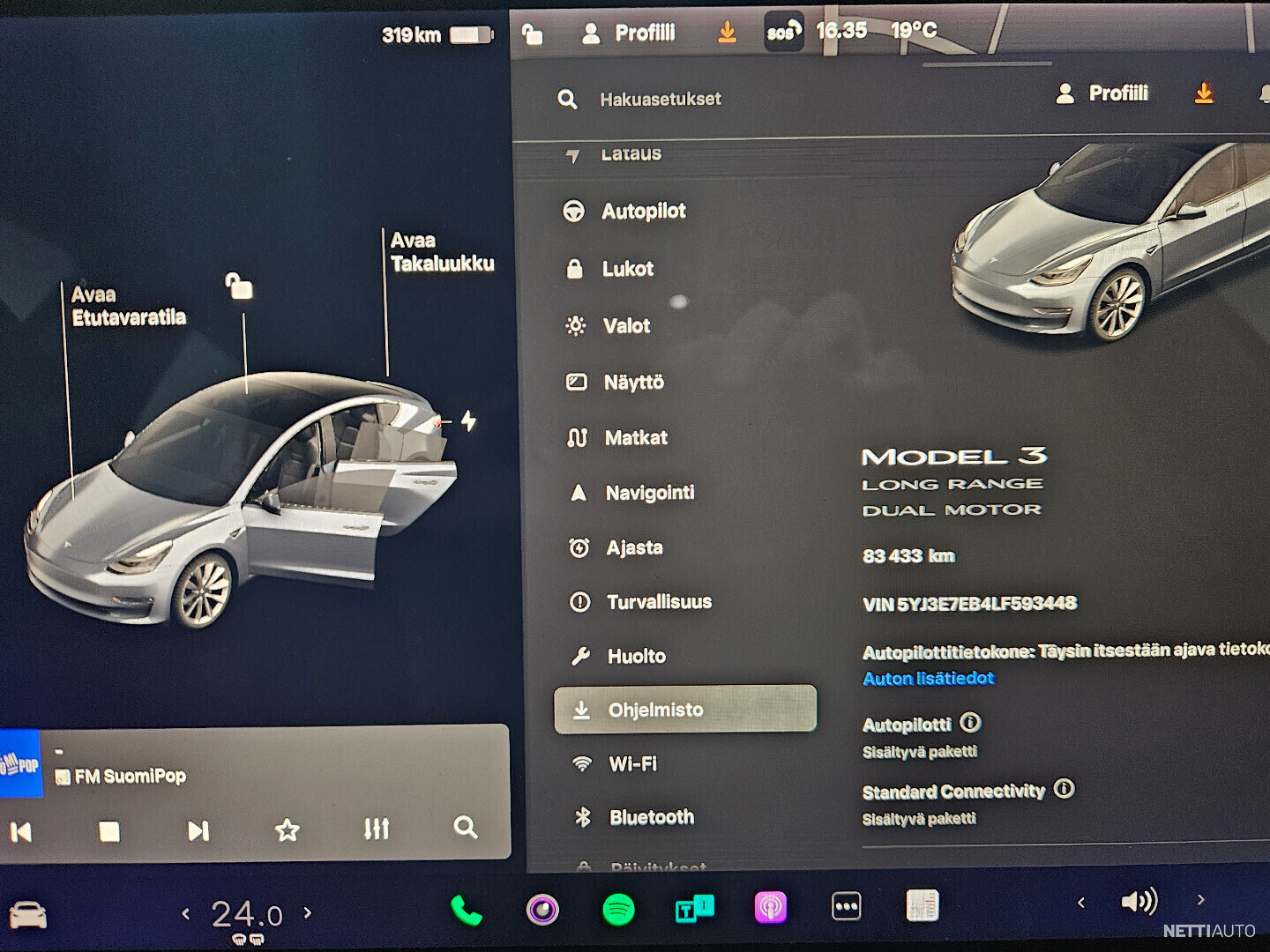Click the SOS emergency icon
Viewport: 1270px width, 952px height.
[x=782, y=33]
